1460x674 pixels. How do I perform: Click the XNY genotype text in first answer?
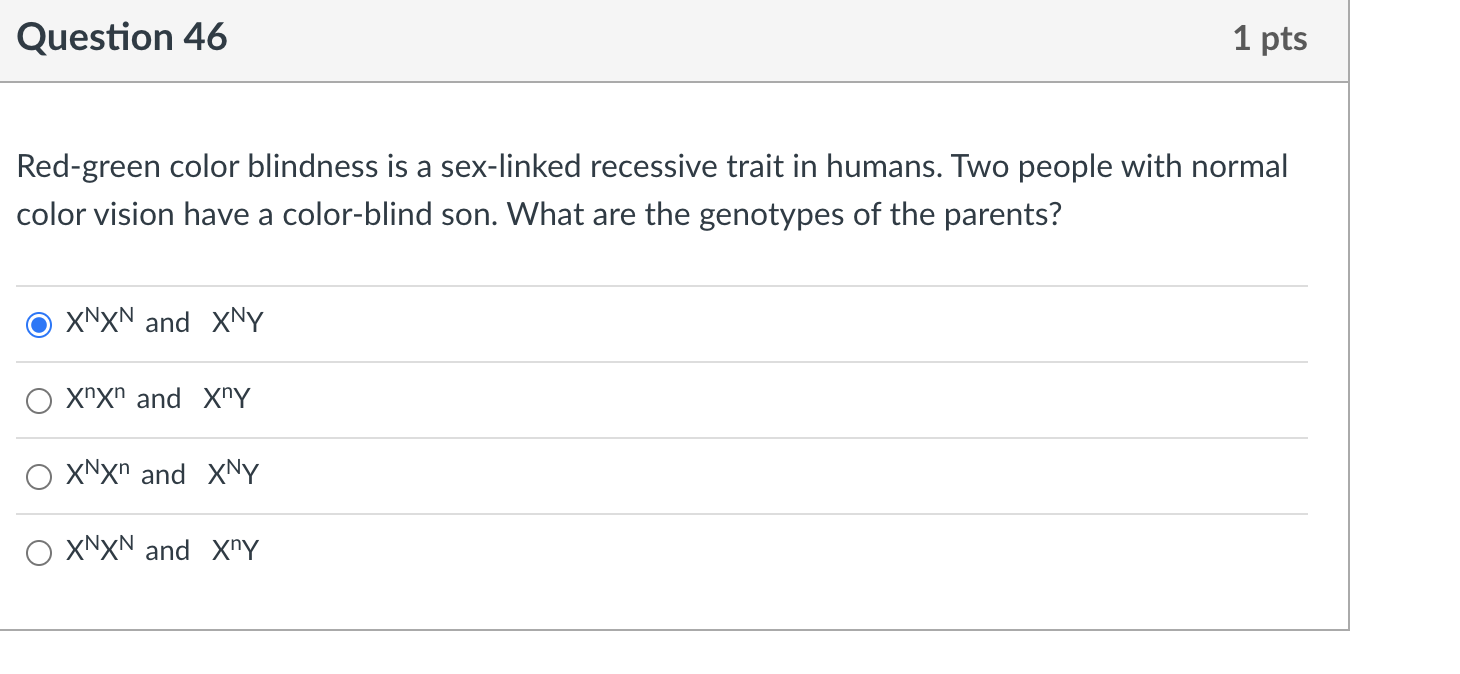click(237, 322)
